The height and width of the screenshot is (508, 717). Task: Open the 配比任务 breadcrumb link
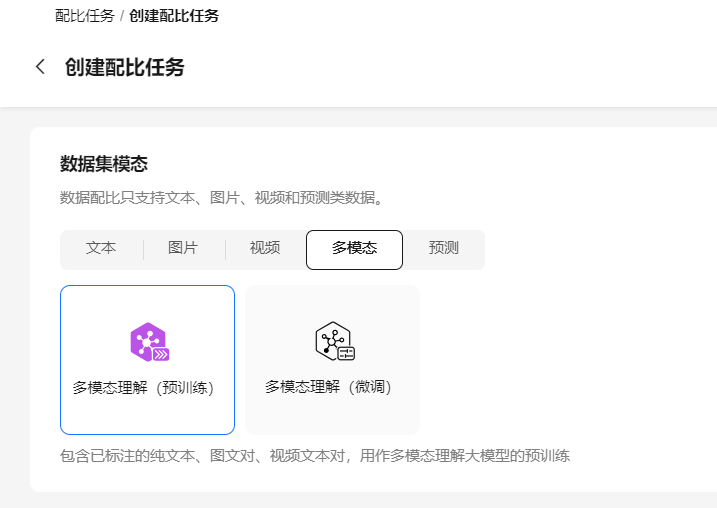(84, 16)
